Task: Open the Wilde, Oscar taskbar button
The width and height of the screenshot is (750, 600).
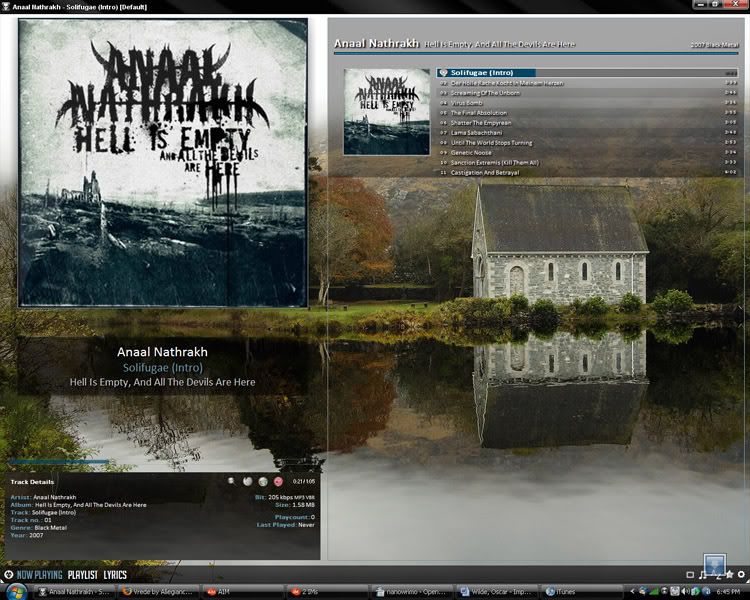Action: tap(495, 592)
